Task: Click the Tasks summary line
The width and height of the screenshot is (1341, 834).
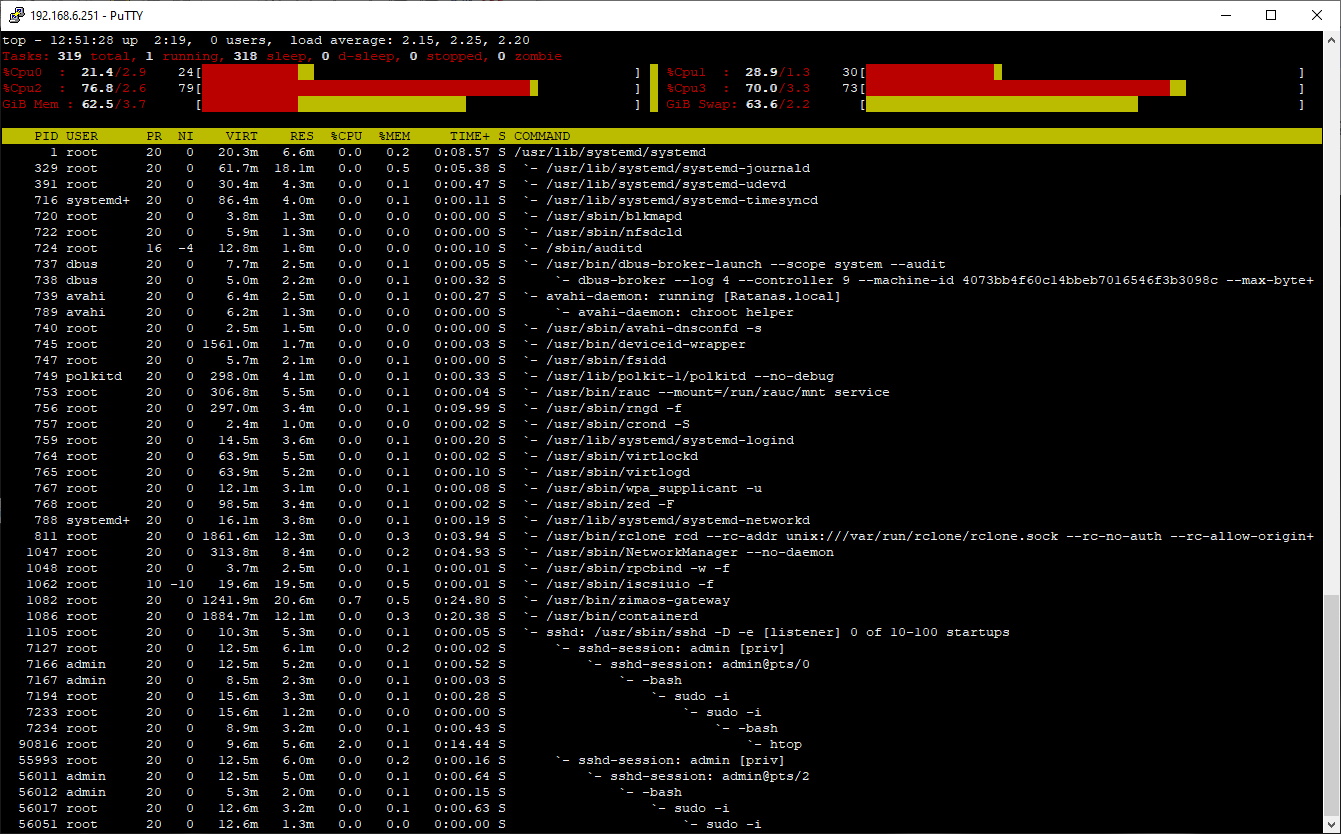Action: 282,56
